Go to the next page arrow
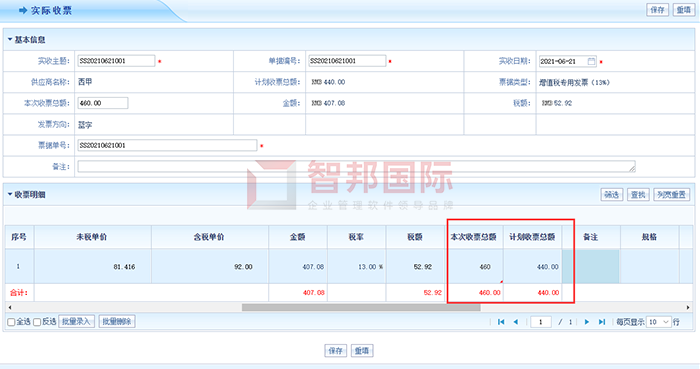The image size is (700, 369). (x=587, y=322)
